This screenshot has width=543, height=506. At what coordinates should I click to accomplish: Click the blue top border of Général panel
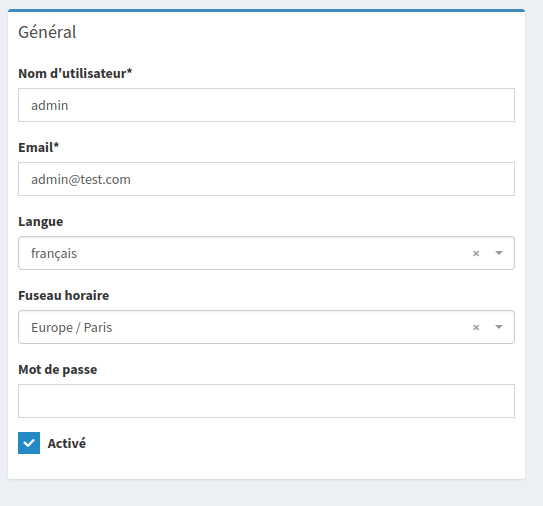coord(266,10)
